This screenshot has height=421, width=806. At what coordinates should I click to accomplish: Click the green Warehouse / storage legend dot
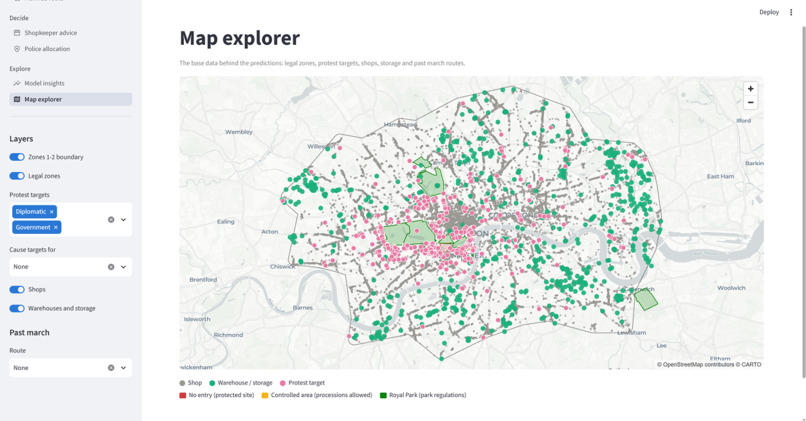point(212,383)
